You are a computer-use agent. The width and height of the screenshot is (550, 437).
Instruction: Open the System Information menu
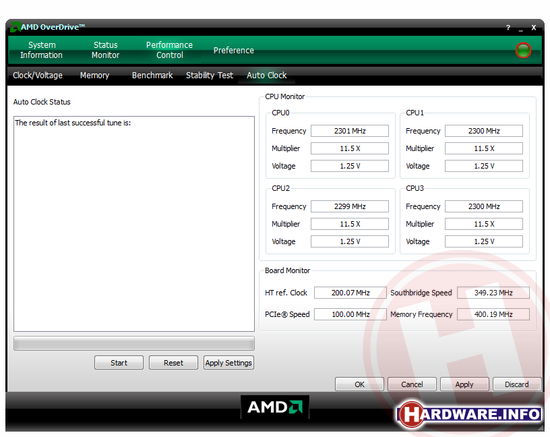click(x=41, y=50)
